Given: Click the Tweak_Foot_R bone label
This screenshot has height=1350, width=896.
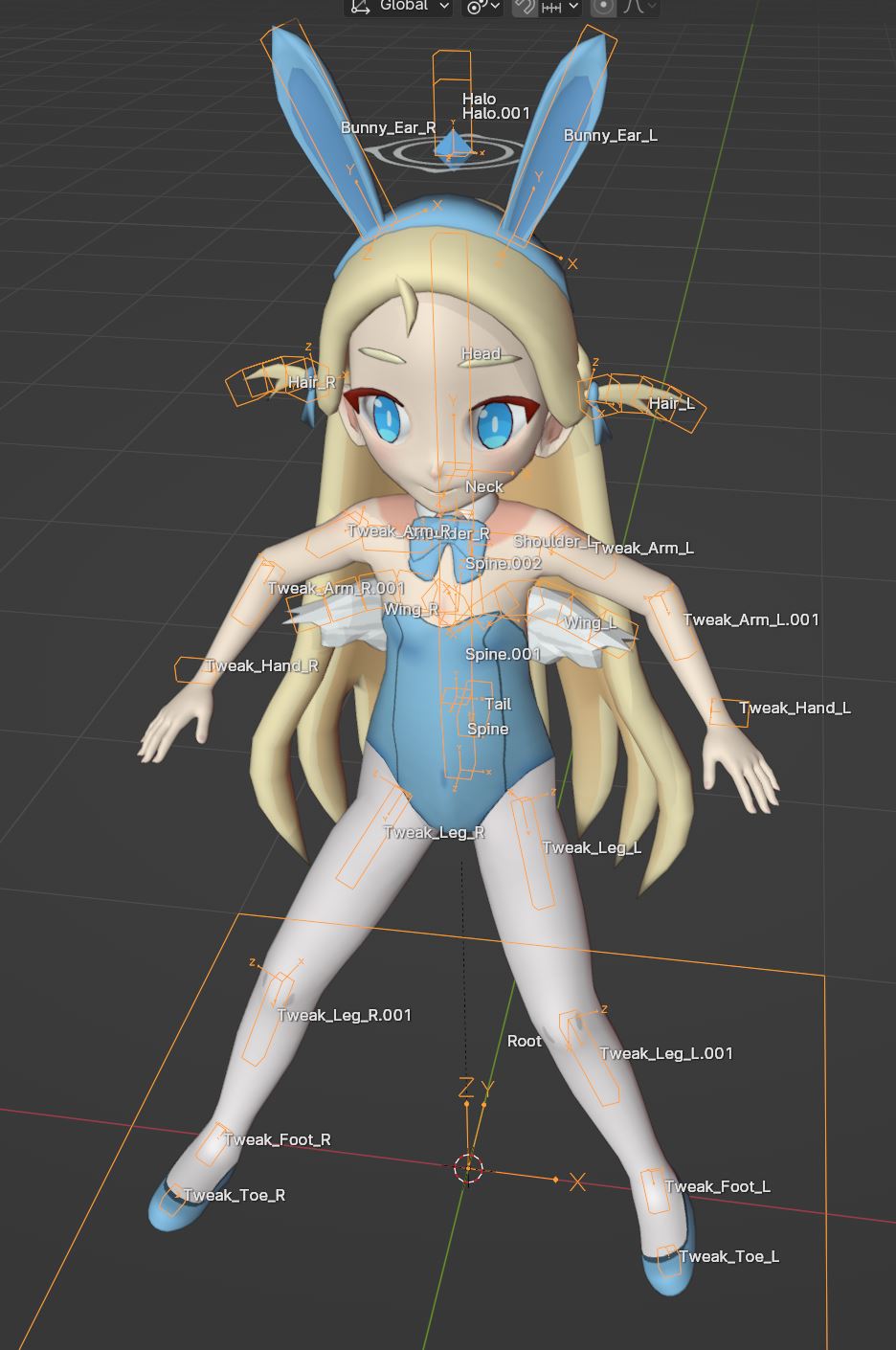Looking at the screenshot, I should pyautogui.click(x=277, y=1139).
